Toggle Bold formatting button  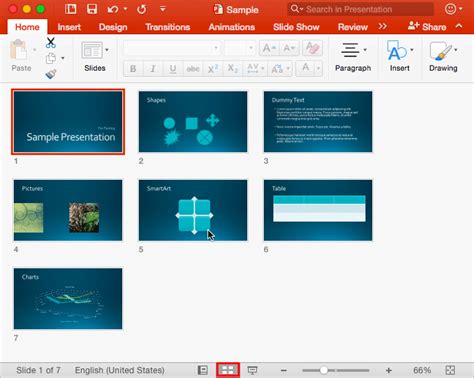pos(133,69)
